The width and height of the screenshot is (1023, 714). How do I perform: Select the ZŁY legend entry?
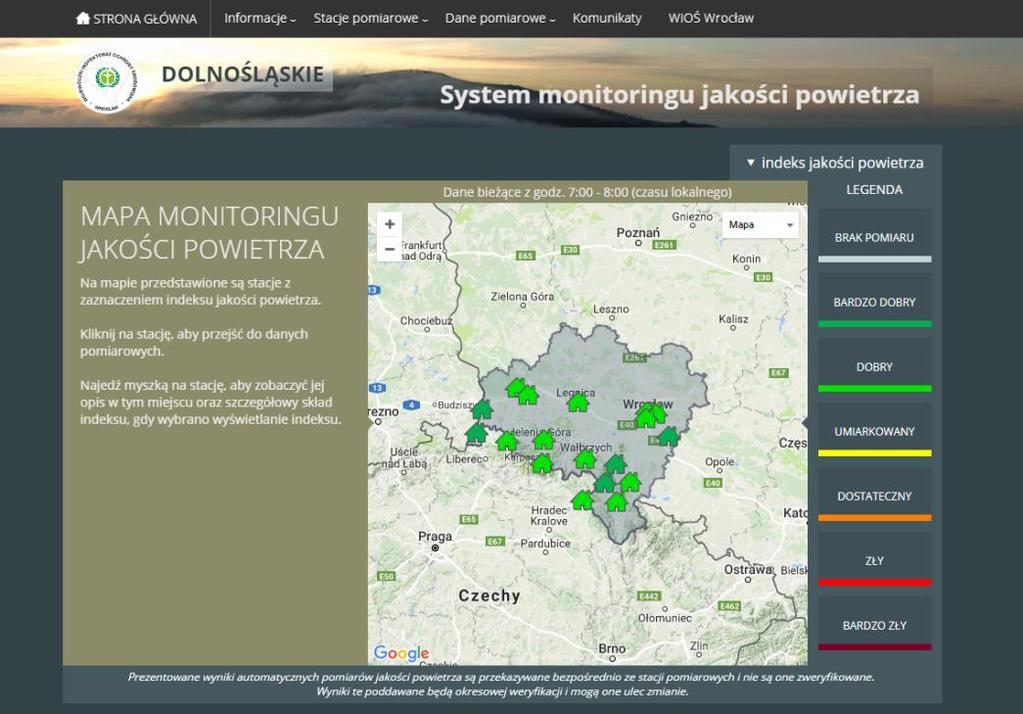point(874,561)
